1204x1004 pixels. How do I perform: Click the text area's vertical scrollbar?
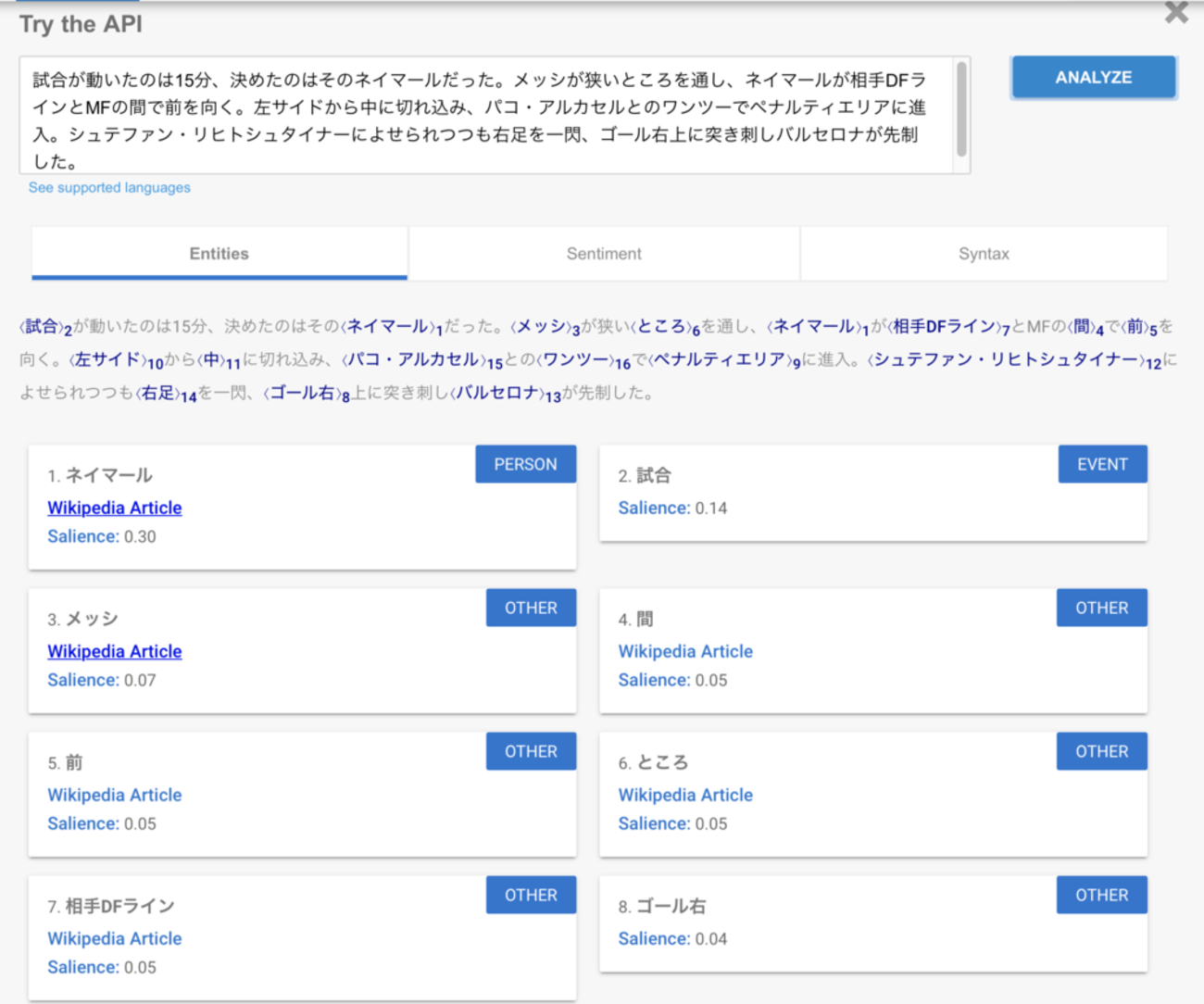click(x=961, y=109)
